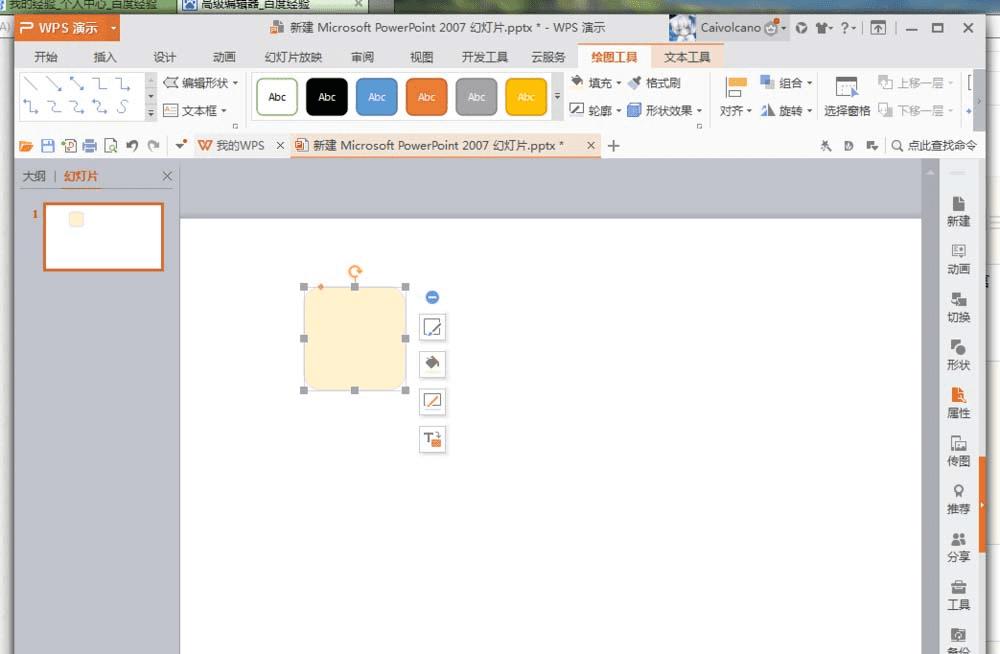
Task: Open the 动画 sidebar panel
Action: (x=958, y=260)
